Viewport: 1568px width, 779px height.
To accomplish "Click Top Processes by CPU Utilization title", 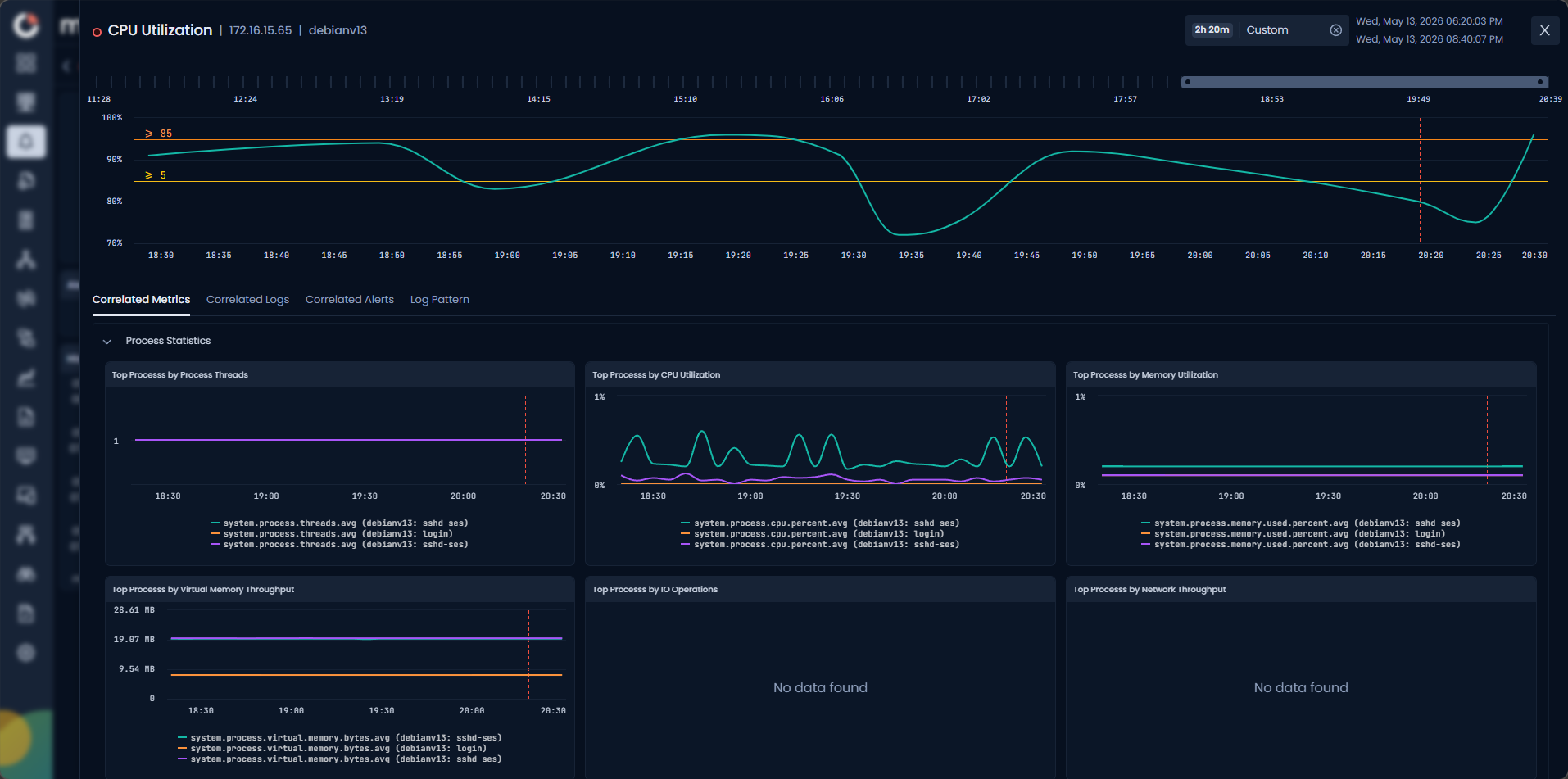I will [x=656, y=375].
